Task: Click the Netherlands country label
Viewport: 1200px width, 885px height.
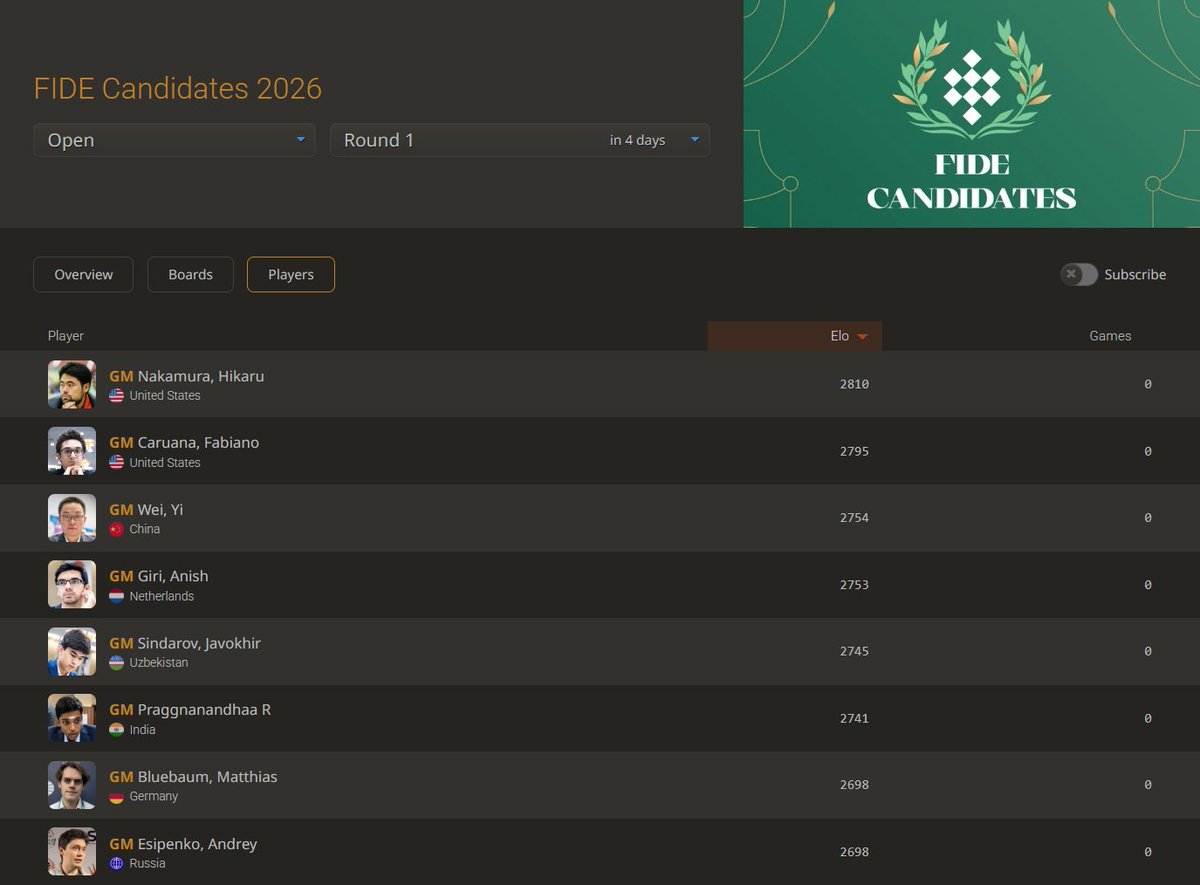Action: [162, 596]
